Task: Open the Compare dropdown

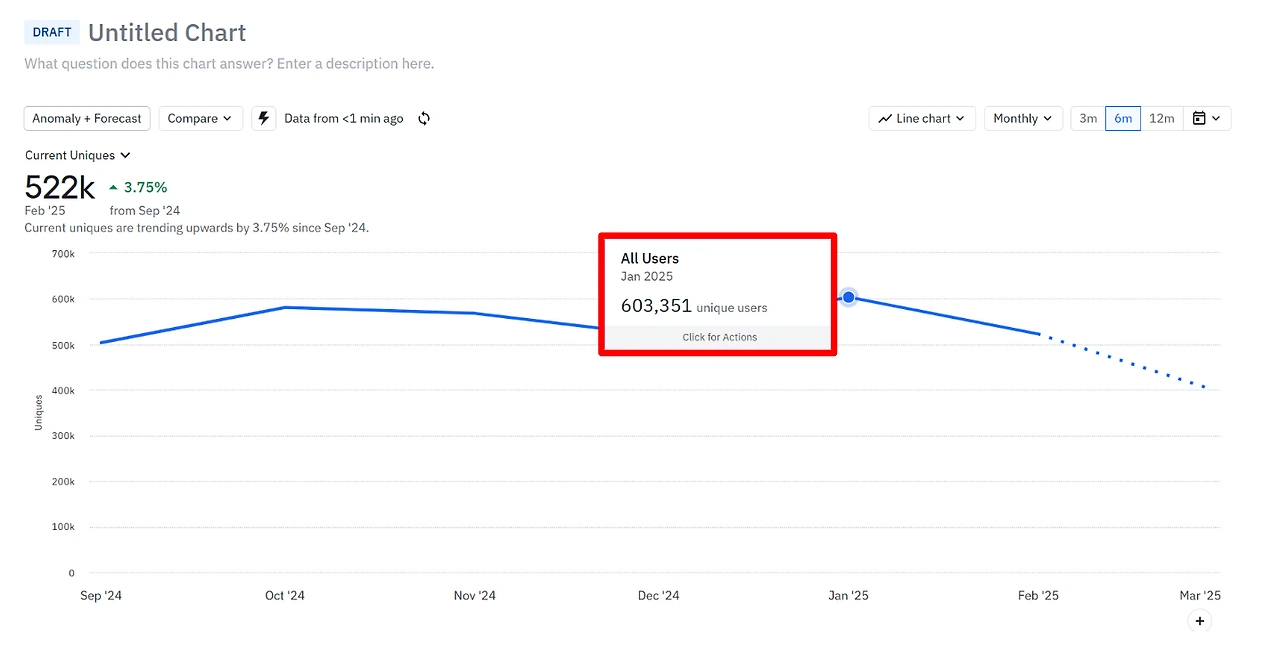Action: click(200, 118)
